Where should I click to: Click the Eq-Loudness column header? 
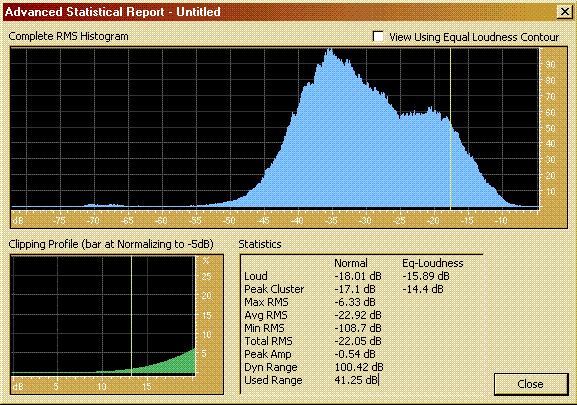433,263
